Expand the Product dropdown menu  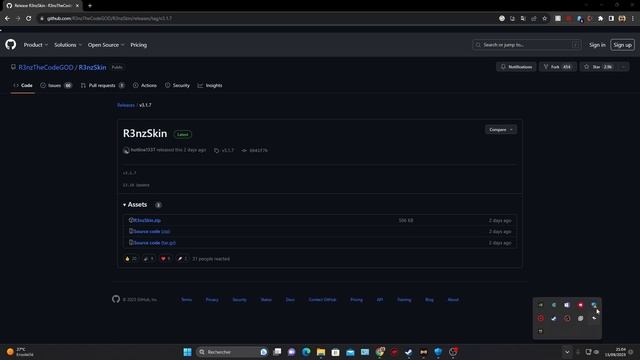[36, 45]
